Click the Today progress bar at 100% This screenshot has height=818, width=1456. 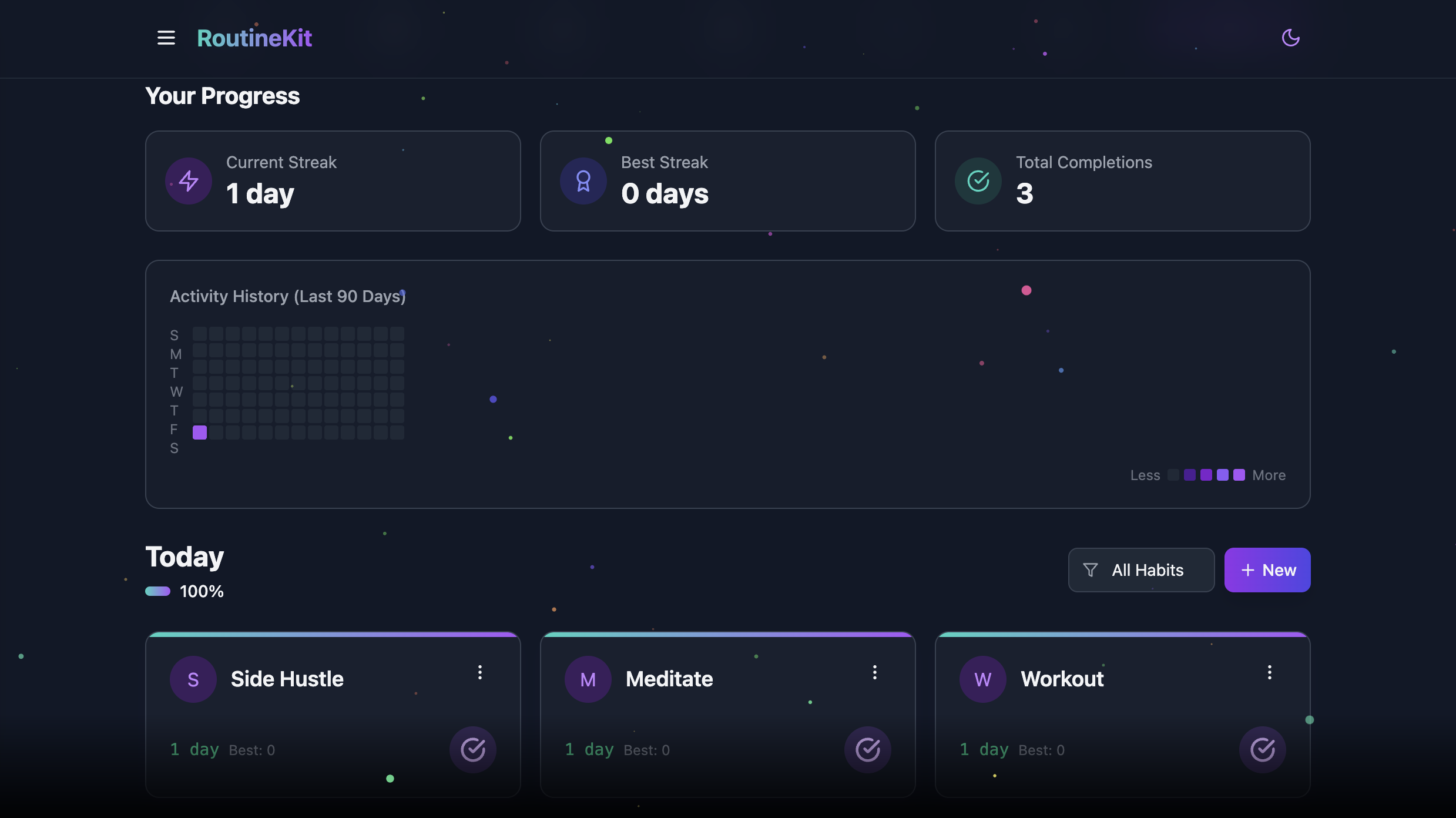(x=157, y=591)
